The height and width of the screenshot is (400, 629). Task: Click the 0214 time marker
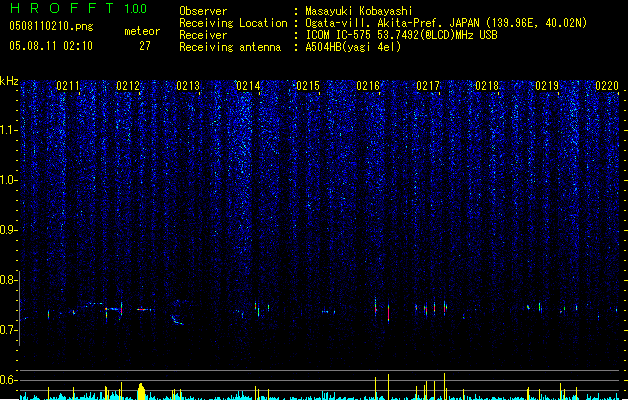pyautogui.click(x=248, y=85)
